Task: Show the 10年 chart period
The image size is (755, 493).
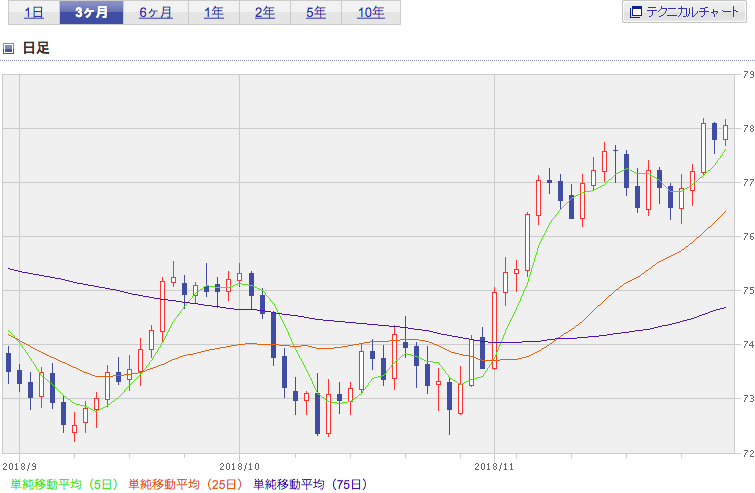Action: click(x=371, y=13)
